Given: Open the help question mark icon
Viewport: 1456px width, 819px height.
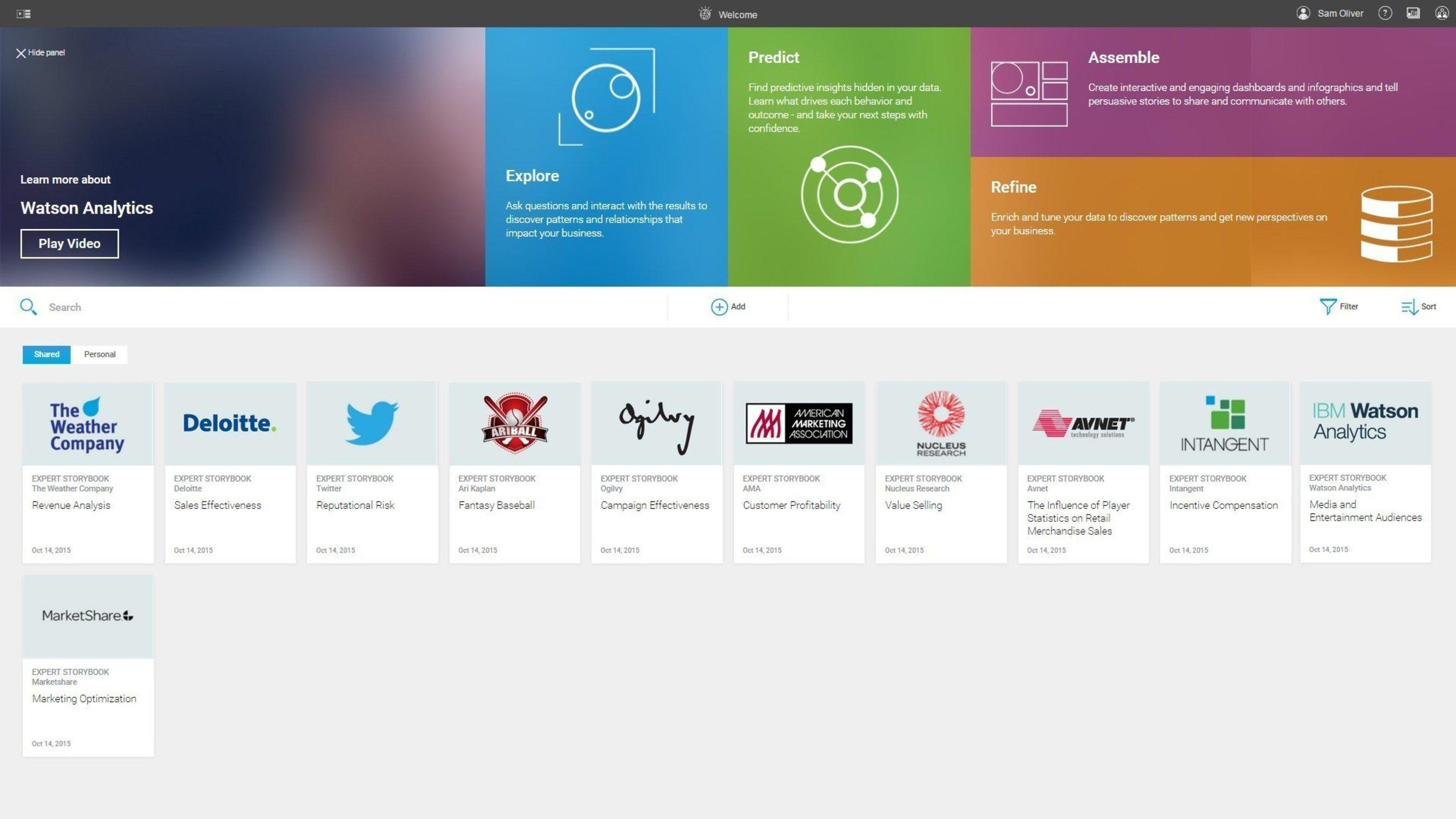Looking at the screenshot, I should (x=1385, y=13).
